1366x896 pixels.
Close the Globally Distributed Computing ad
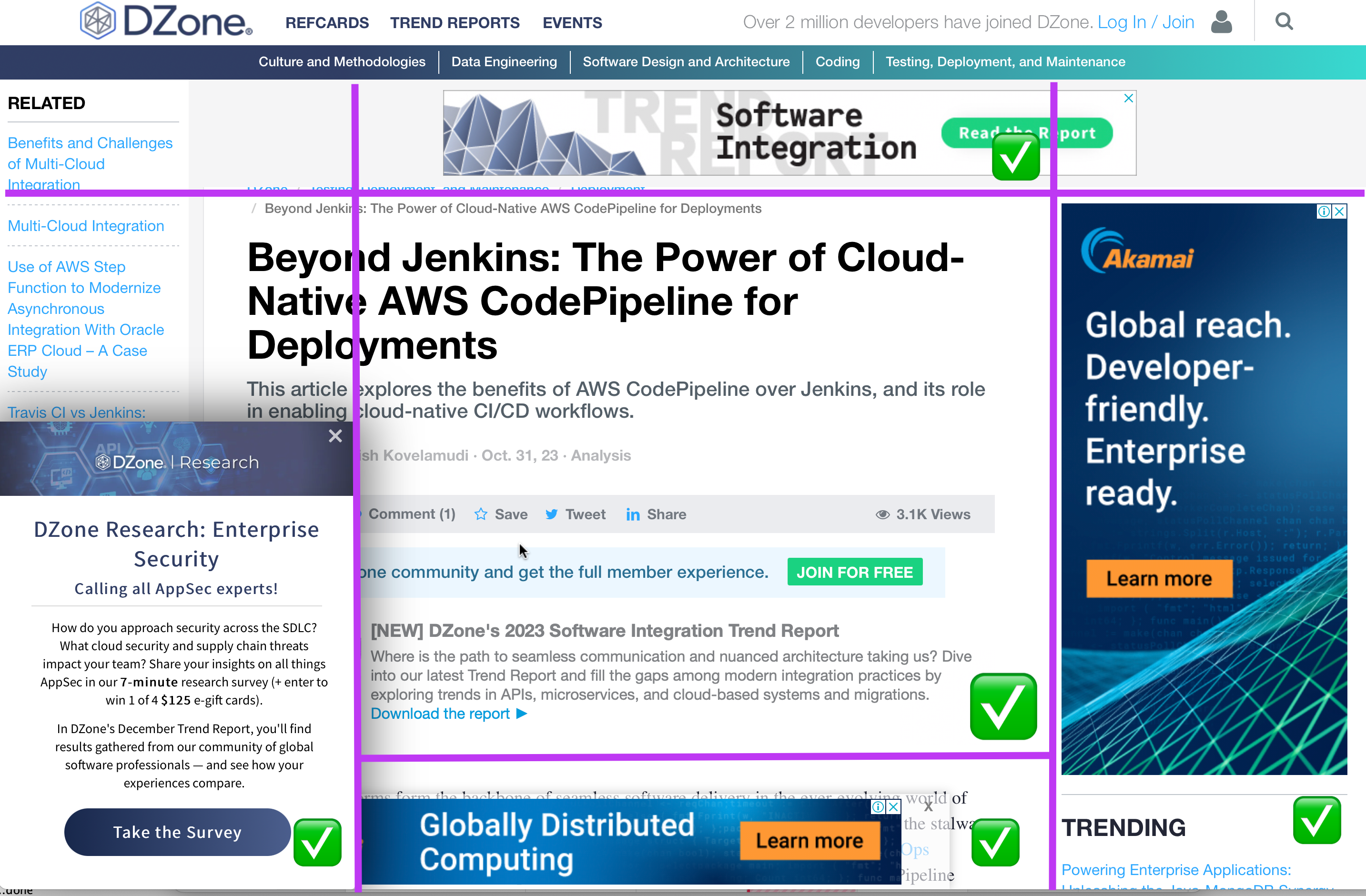[894, 807]
